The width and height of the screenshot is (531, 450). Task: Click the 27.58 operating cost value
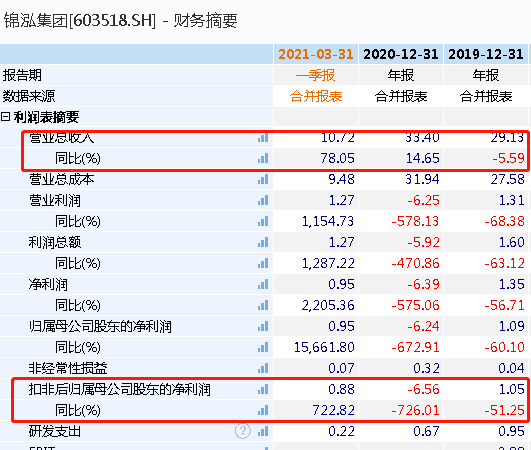[508, 179]
